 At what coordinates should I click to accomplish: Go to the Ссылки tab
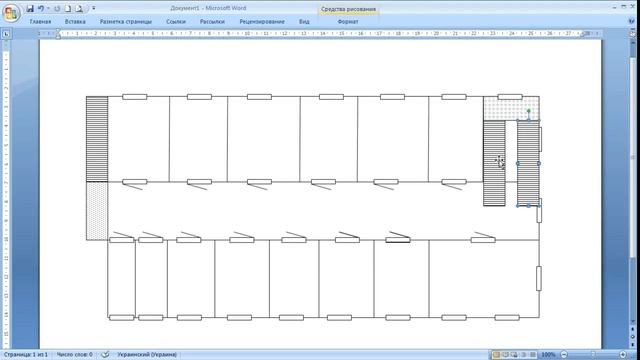click(176, 22)
